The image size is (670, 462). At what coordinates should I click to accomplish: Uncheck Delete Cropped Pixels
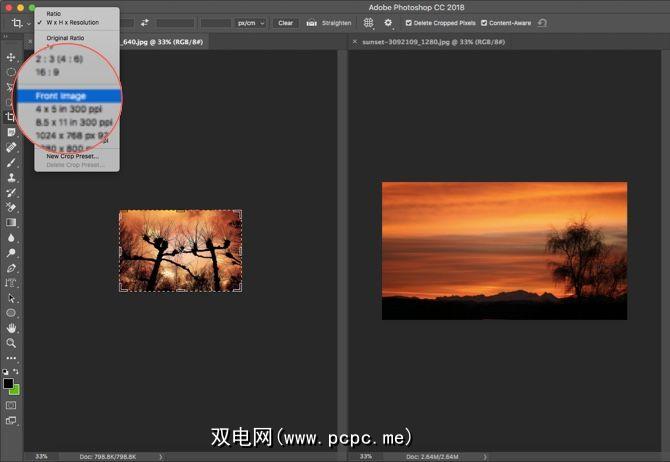(408, 22)
